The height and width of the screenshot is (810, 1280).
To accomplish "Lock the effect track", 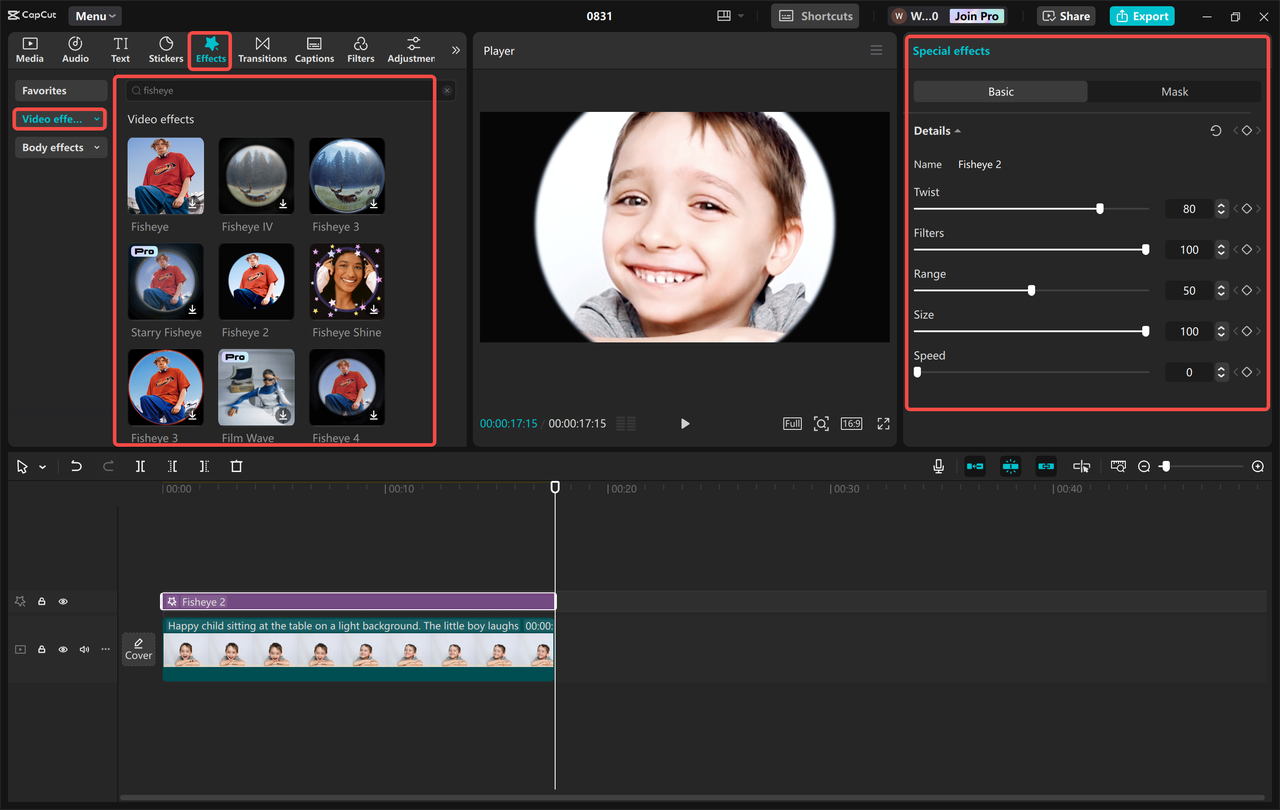I will click(42, 602).
